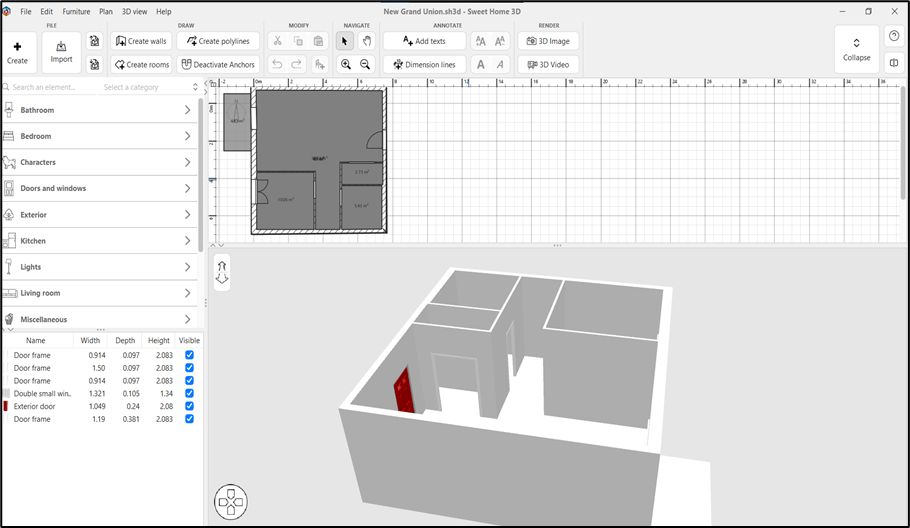Toggle visibility of Double small window
This screenshot has height=528, width=910.
click(189, 393)
